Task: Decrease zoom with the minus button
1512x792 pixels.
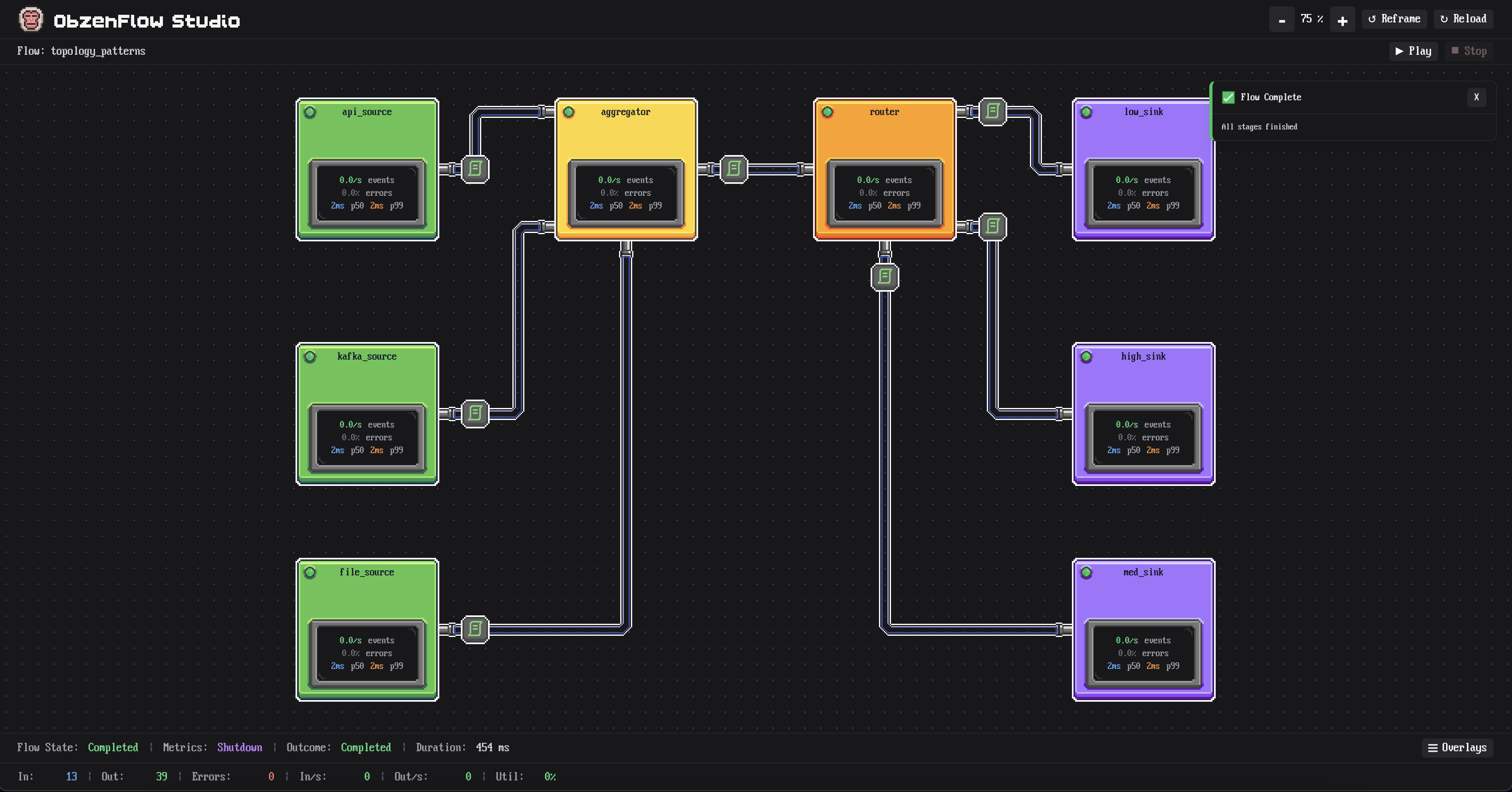Action: (x=1282, y=20)
